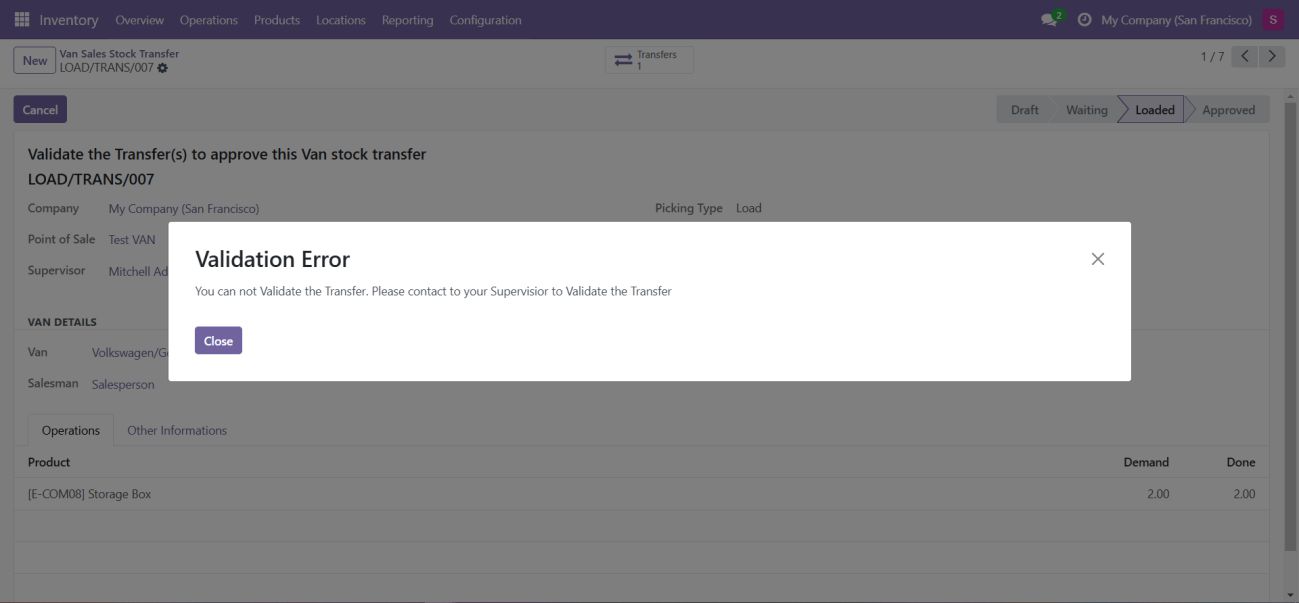Image resolution: width=1299 pixels, height=603 pixels.
Task: Open the messages conversation icon
Action: (x=1049, y=20)
